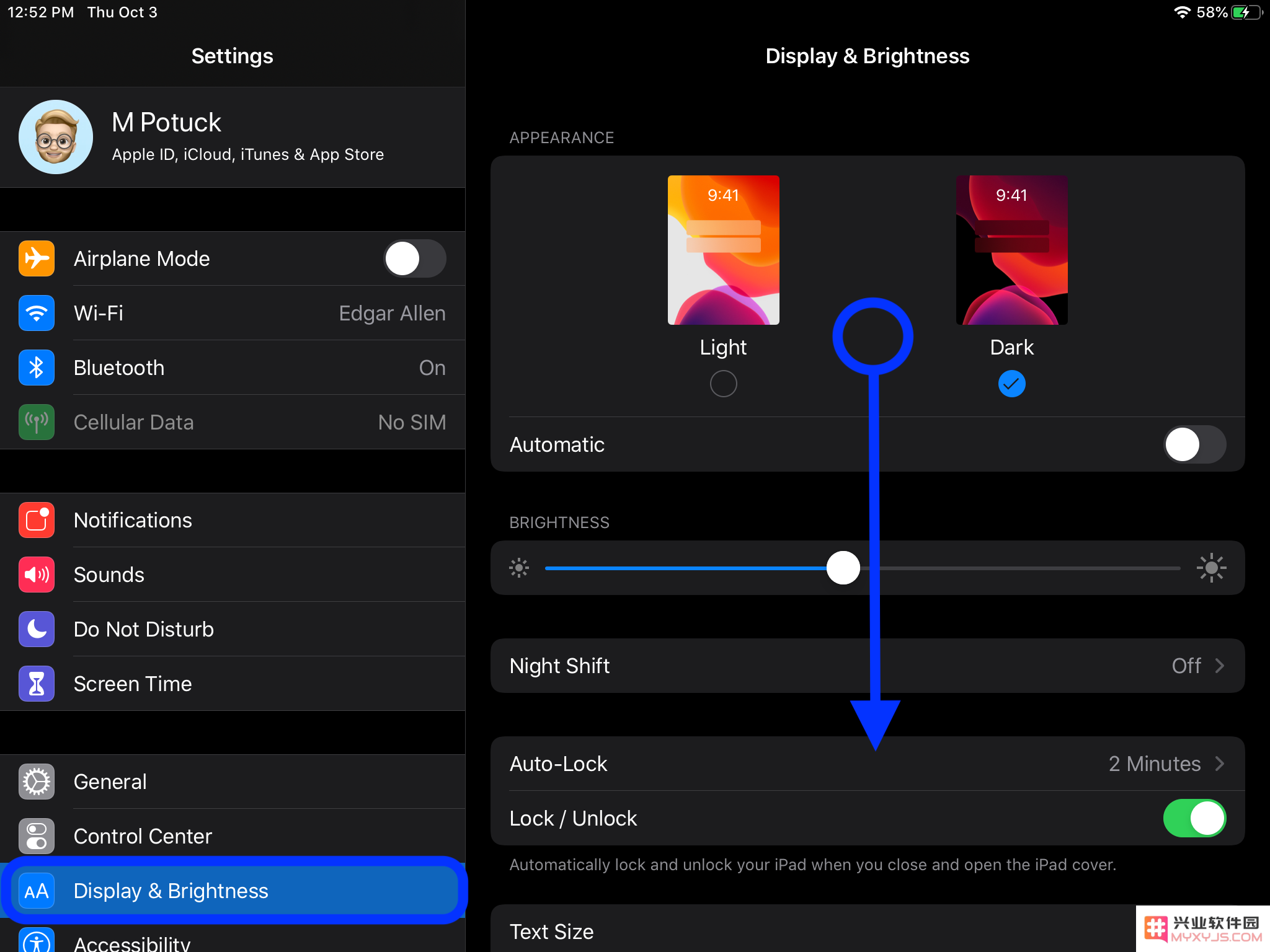The height and width of the screenshot is (952, 1270).
Task: Toggle the Airplane Mode switch
Action: click(x=415, y=258)
